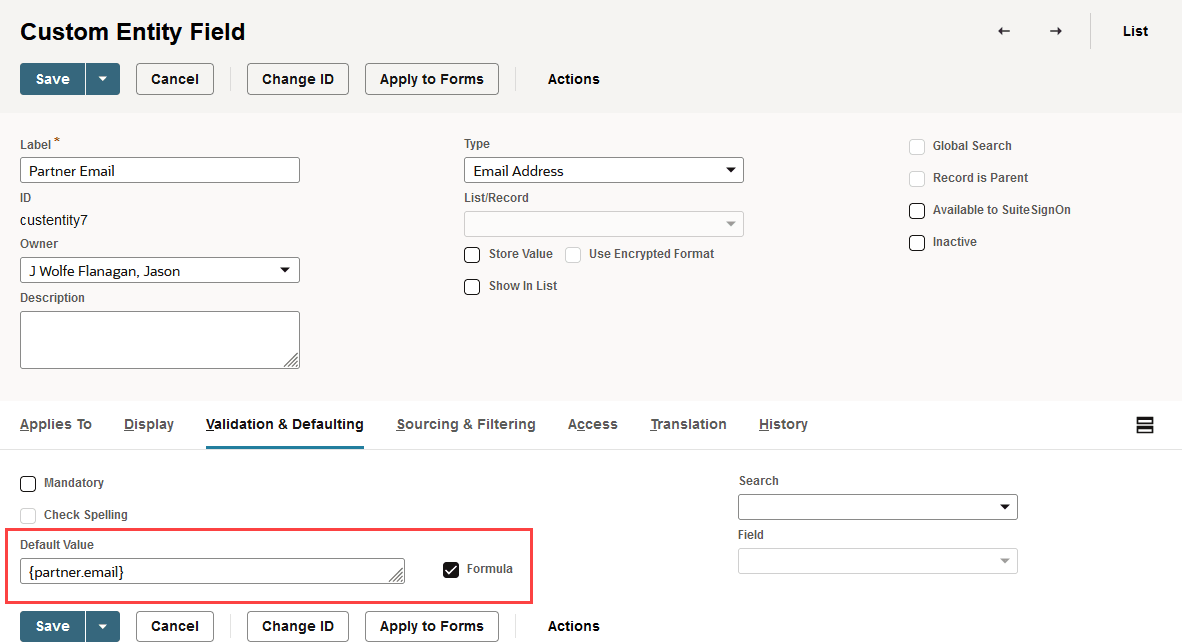1182x642 pixels.
Task: Switch to the Applies To tab
Action: [56, 424]
